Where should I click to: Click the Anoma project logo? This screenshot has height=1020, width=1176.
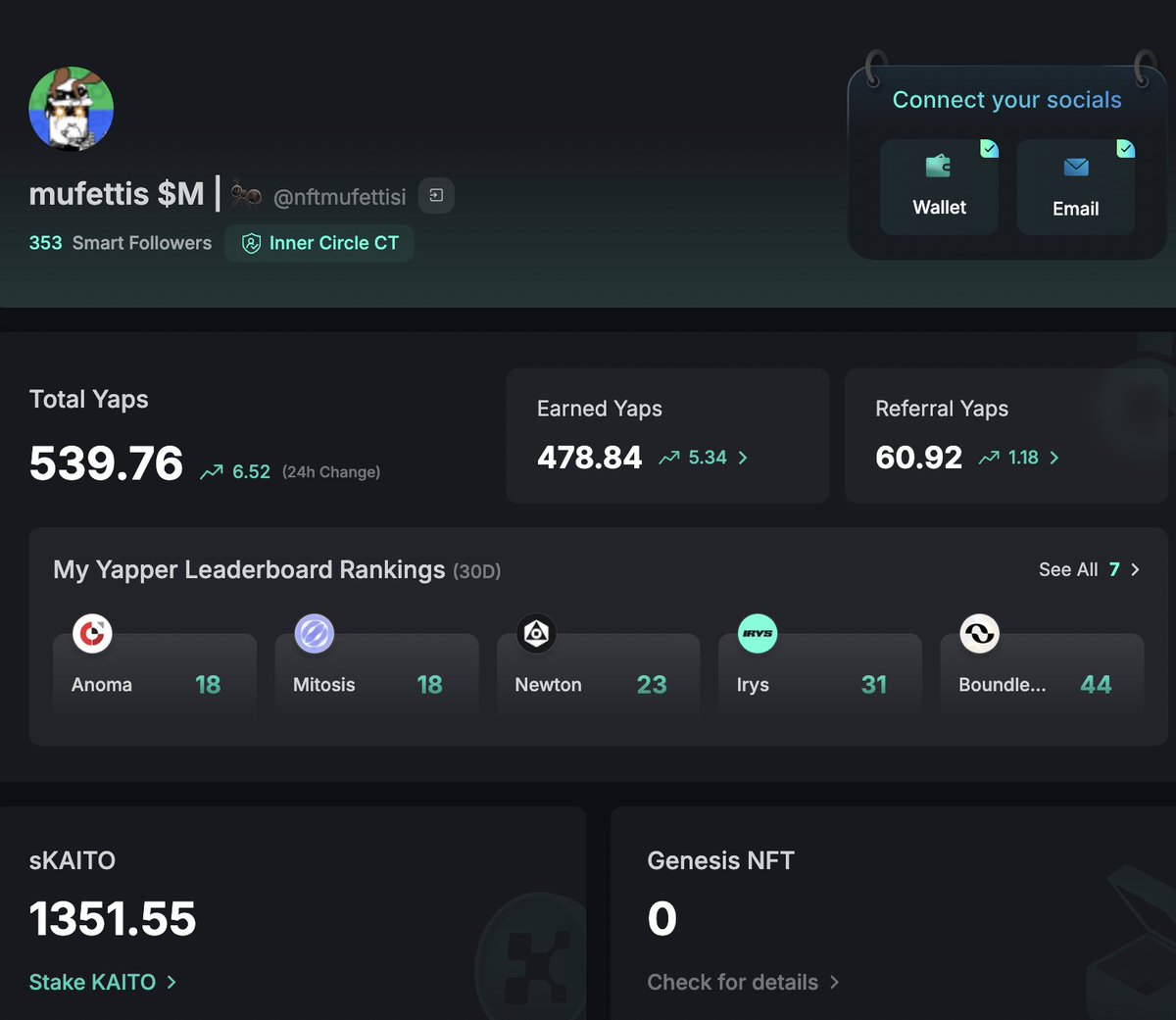pyautogui.click(x=92, y=634)
